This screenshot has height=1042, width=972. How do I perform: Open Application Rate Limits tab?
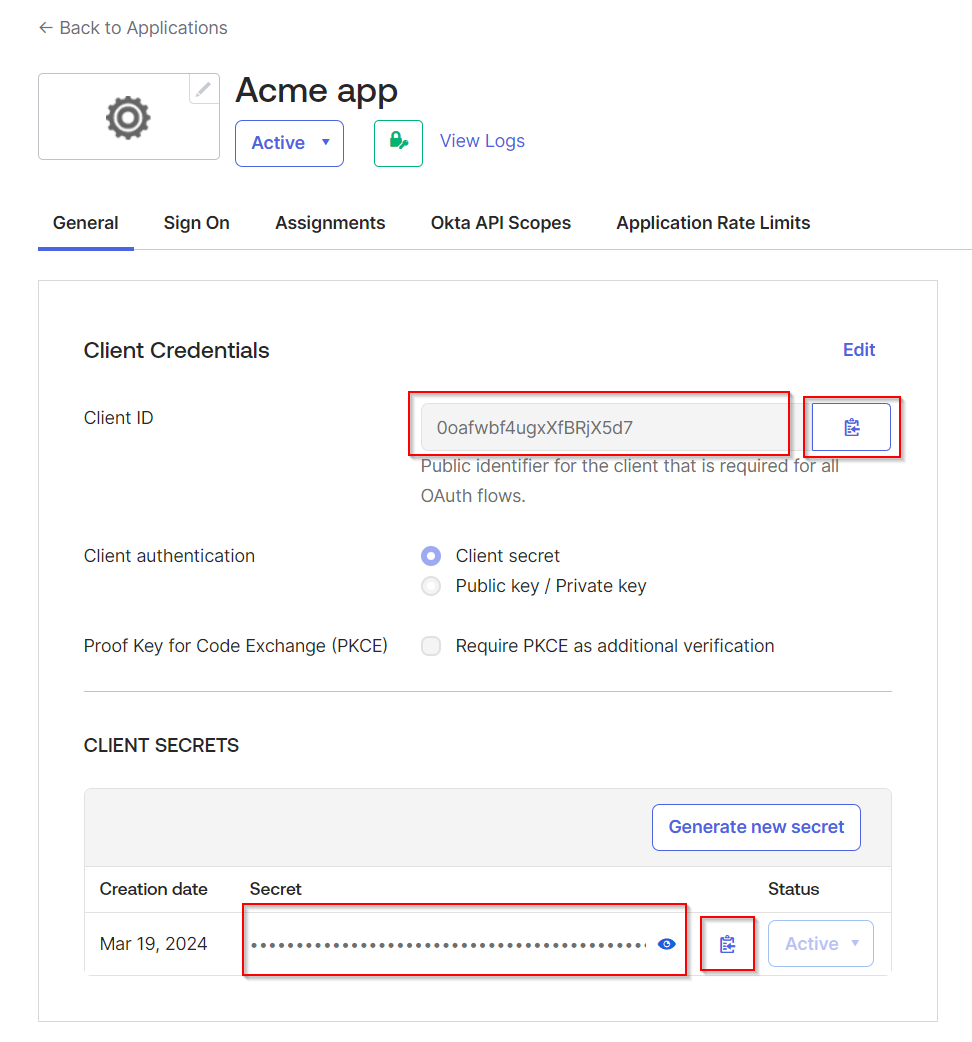point(713,223)
